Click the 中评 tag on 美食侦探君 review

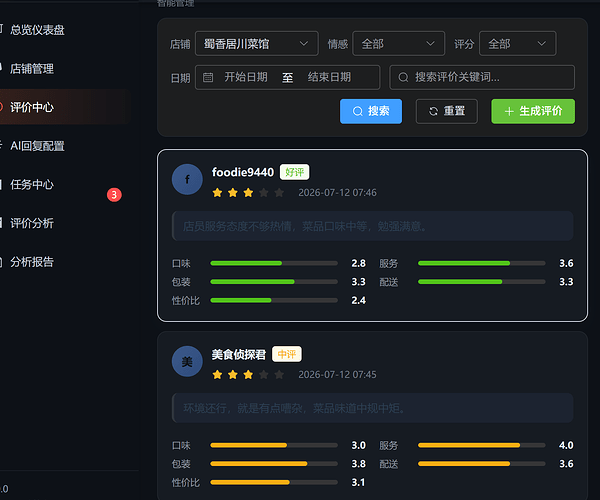pyautogui.click(x=287, y=354)
